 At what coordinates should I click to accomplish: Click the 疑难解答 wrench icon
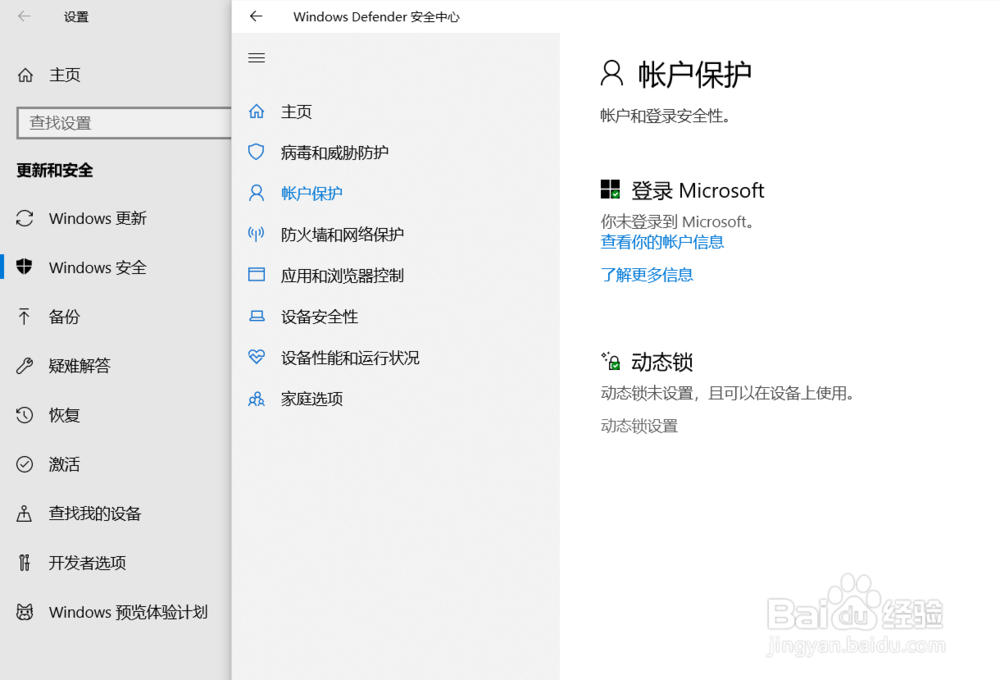coord(25,366)
